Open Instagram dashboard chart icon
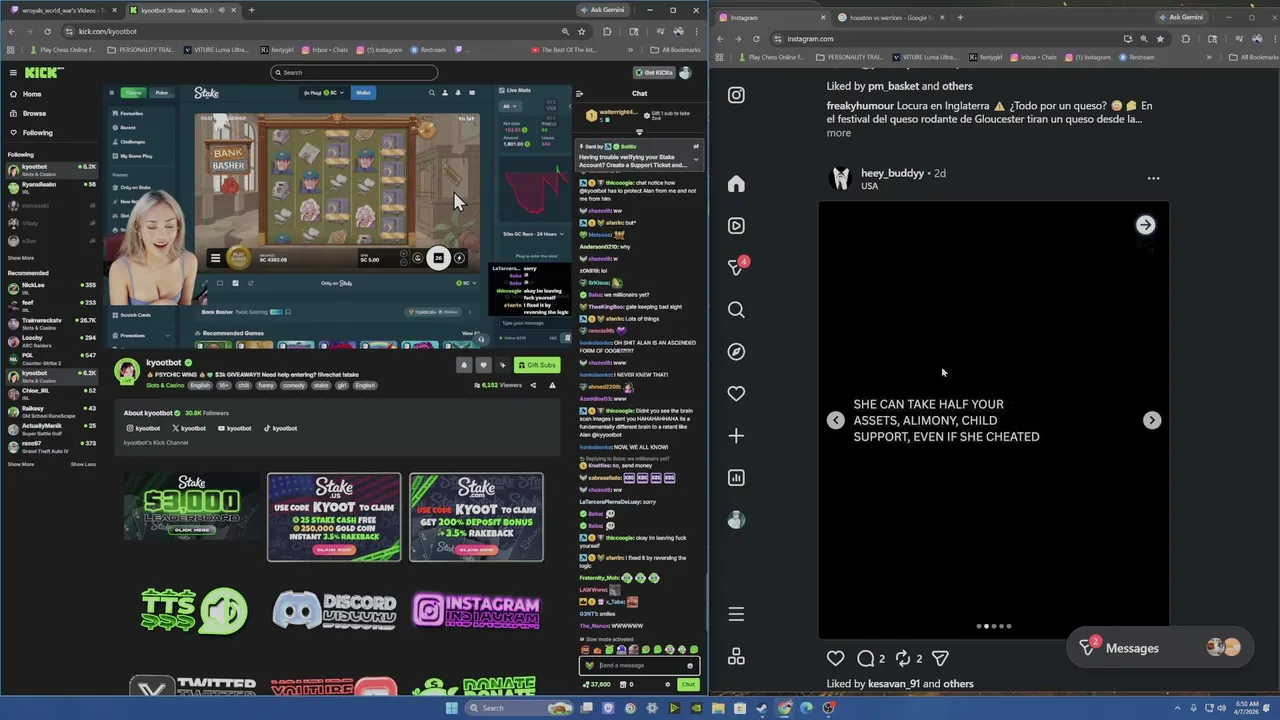Image resolution: width=1280 pixels, height=720 pixels. (736, 478)
